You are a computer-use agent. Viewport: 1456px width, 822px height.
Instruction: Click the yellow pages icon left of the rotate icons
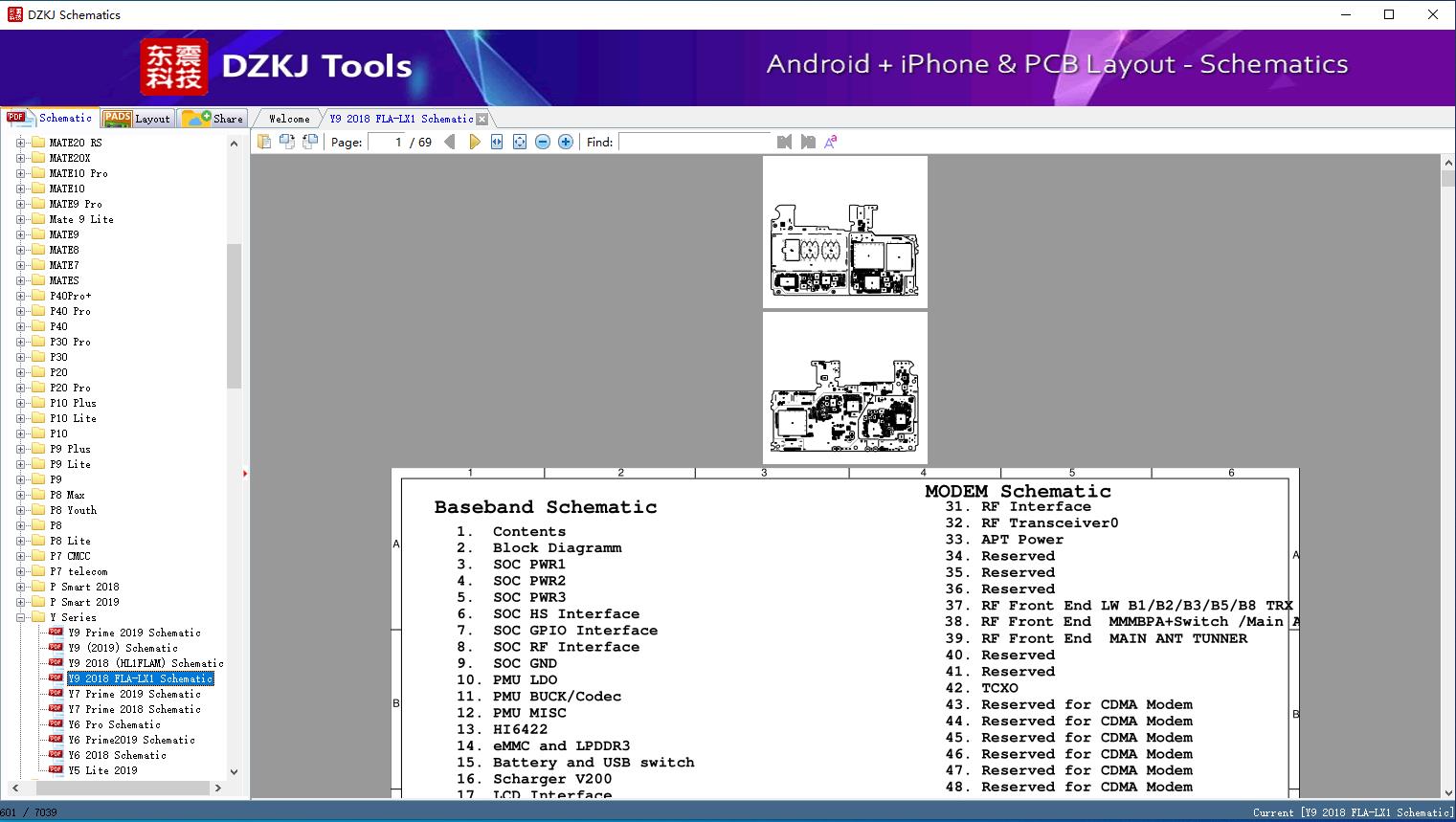pos(263,142)
